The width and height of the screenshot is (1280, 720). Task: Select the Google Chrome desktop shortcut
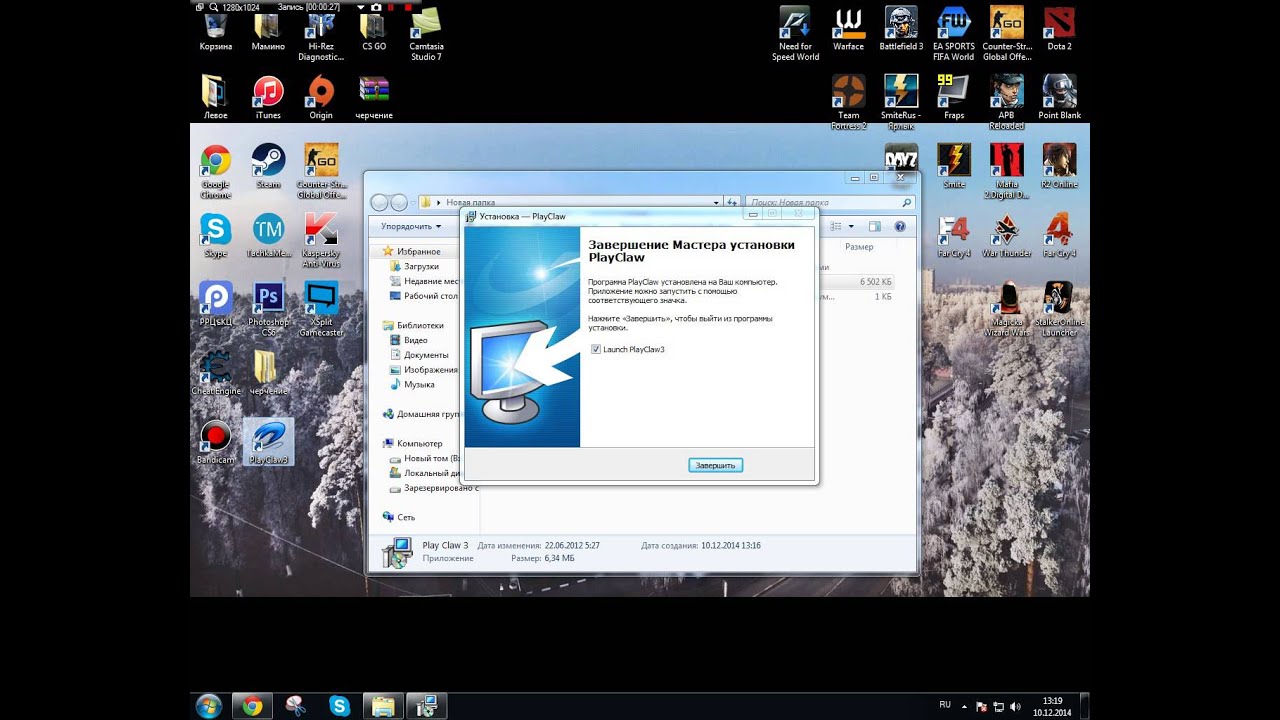point(215,170)
